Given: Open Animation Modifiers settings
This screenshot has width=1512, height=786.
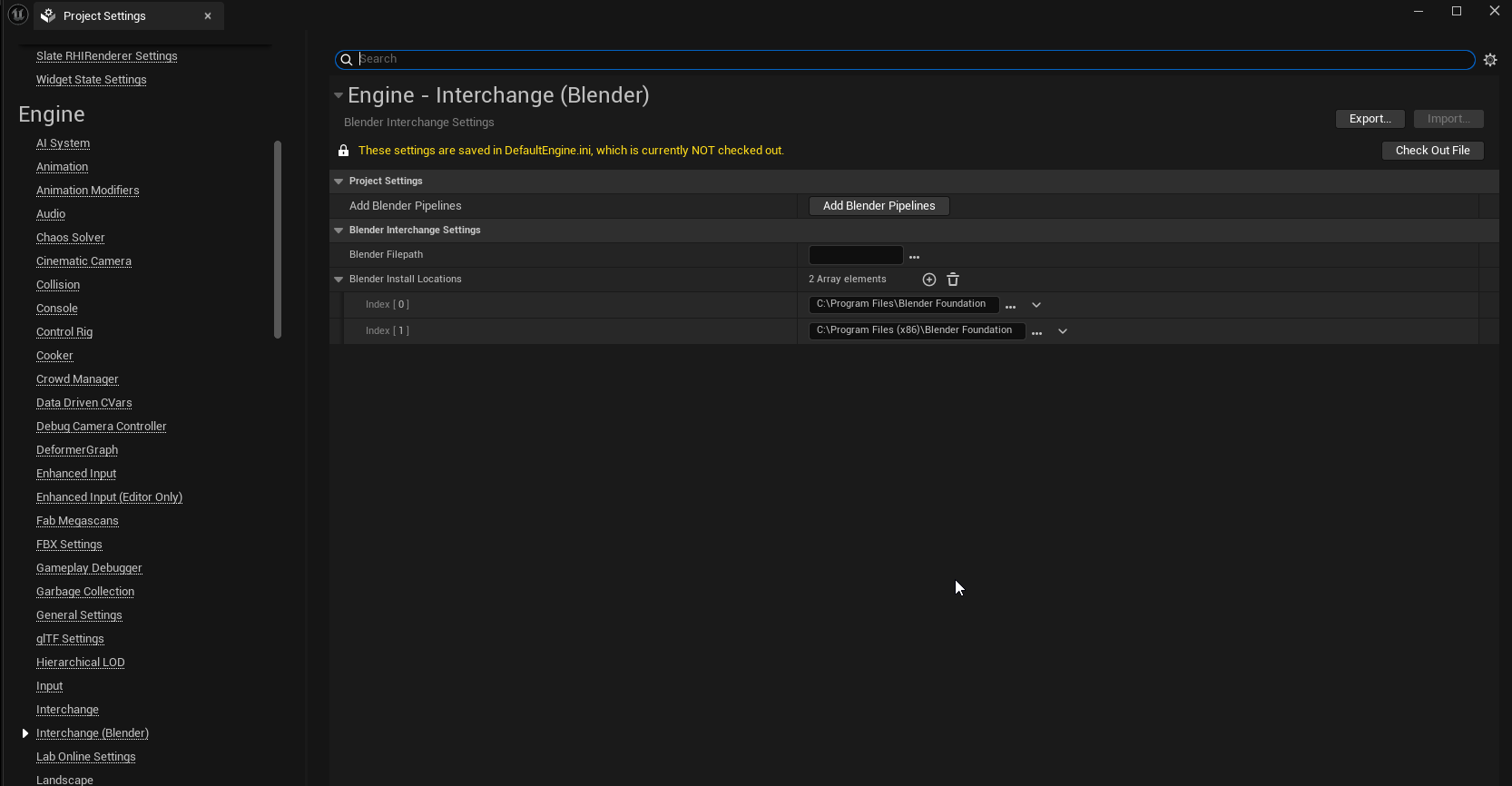Looking at the screenshot, I should (x=88, y=191).
